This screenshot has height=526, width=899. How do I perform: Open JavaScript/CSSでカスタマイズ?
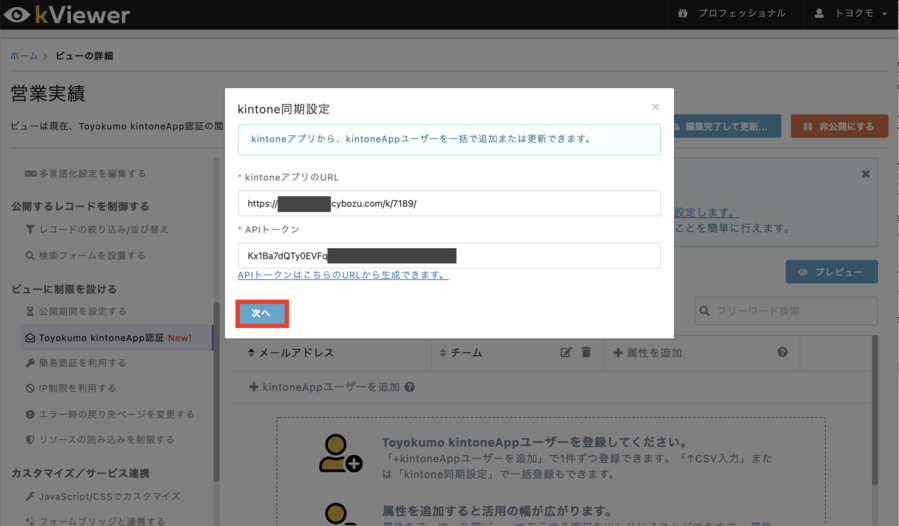pos(103,496)
